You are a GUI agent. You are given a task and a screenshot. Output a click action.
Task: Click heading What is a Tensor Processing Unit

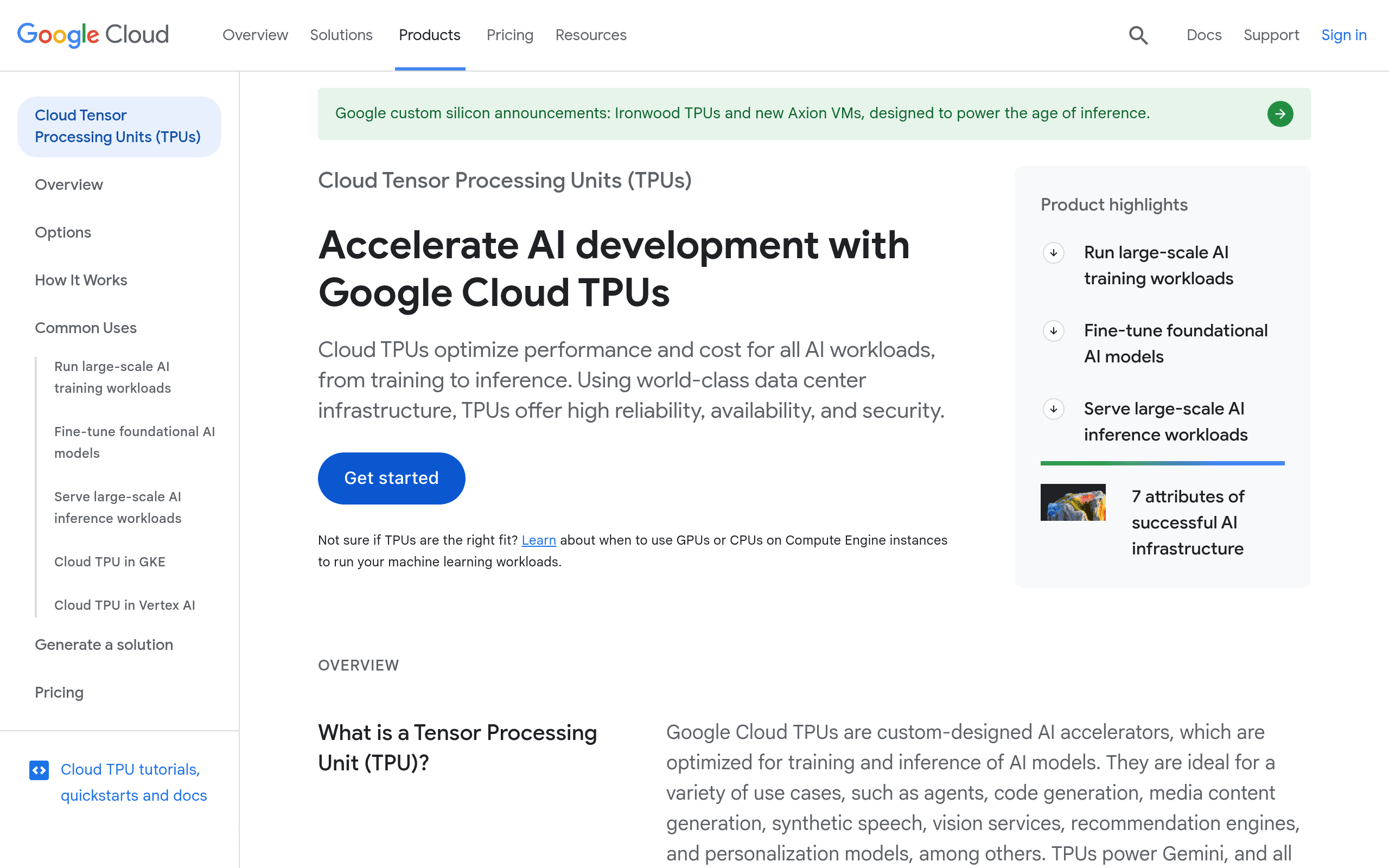[457, 748]
